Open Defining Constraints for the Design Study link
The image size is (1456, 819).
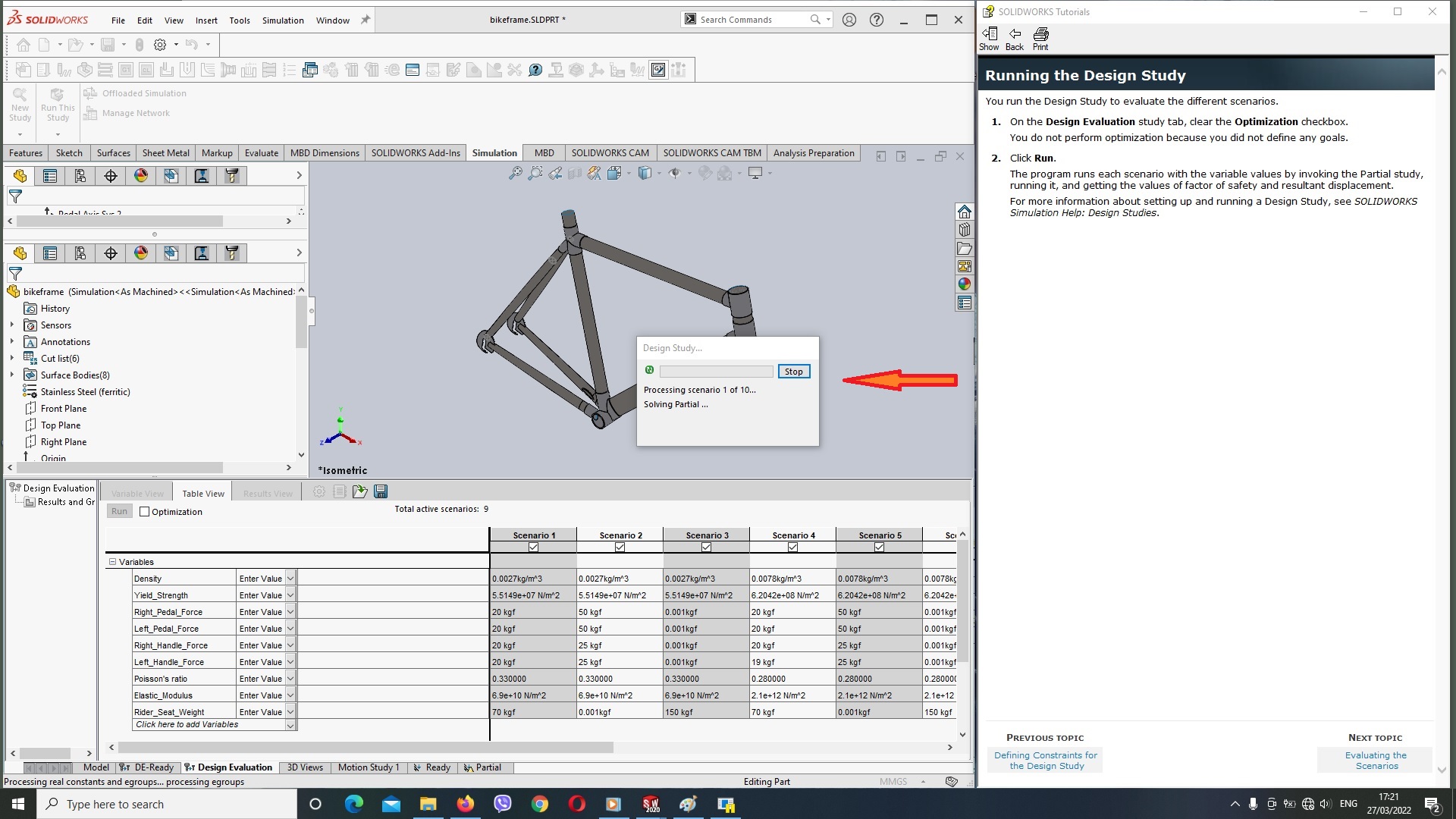(1046, 761)
